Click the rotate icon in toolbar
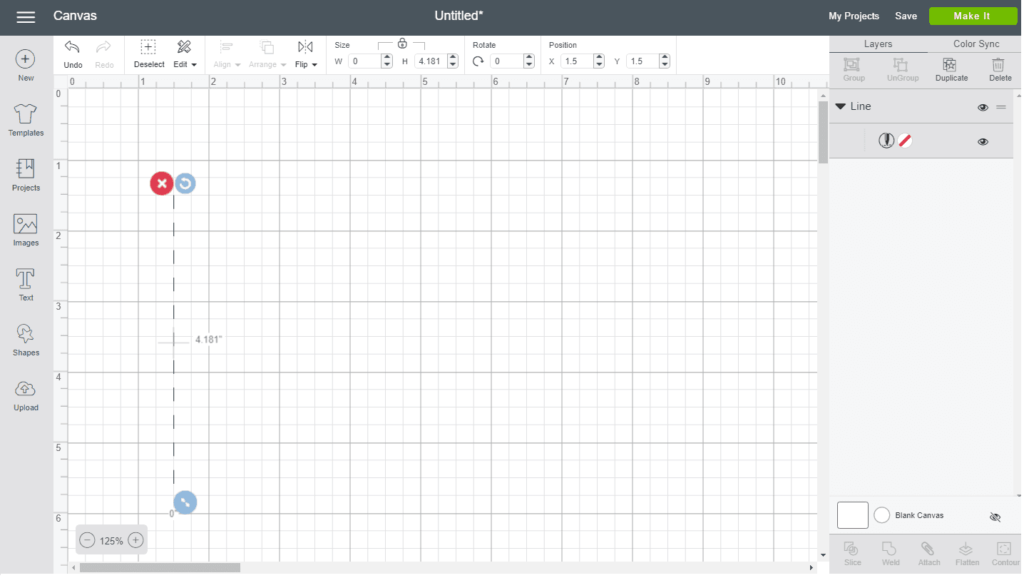 tap(478, 61)
